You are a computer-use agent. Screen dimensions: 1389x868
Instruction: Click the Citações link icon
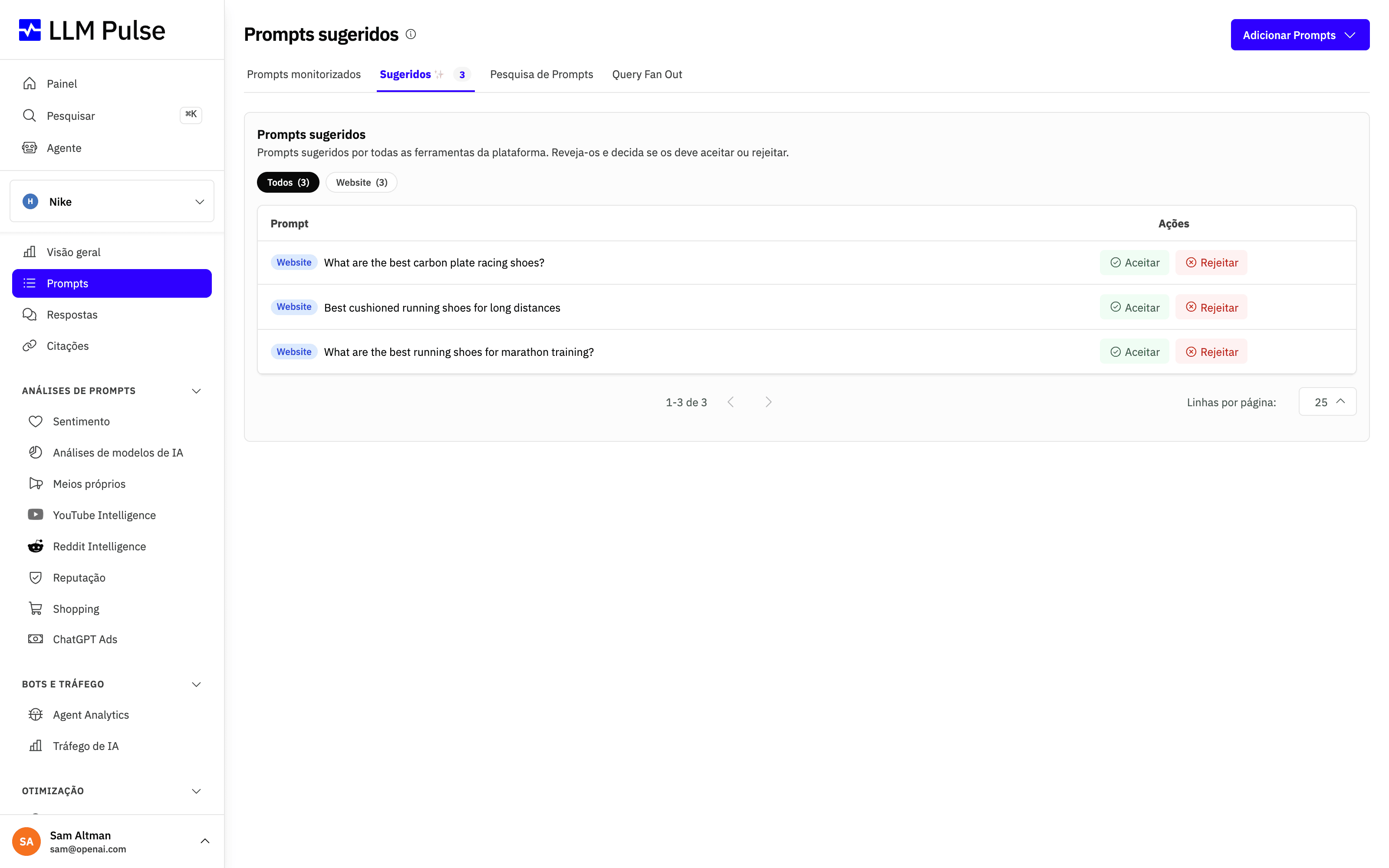[29, 345]
